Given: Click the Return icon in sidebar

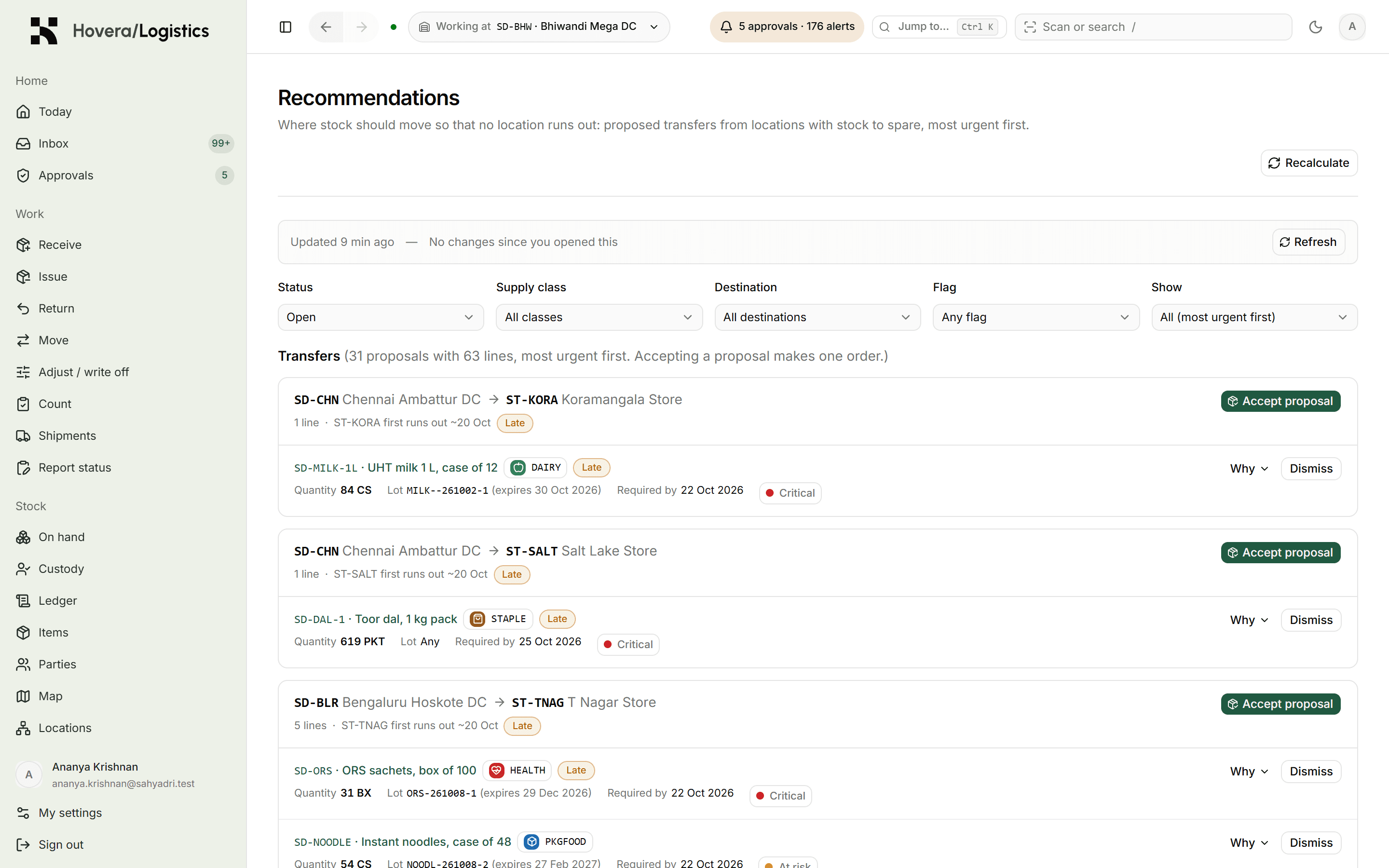Looking at the screenshot, I should tap(23, 308).
